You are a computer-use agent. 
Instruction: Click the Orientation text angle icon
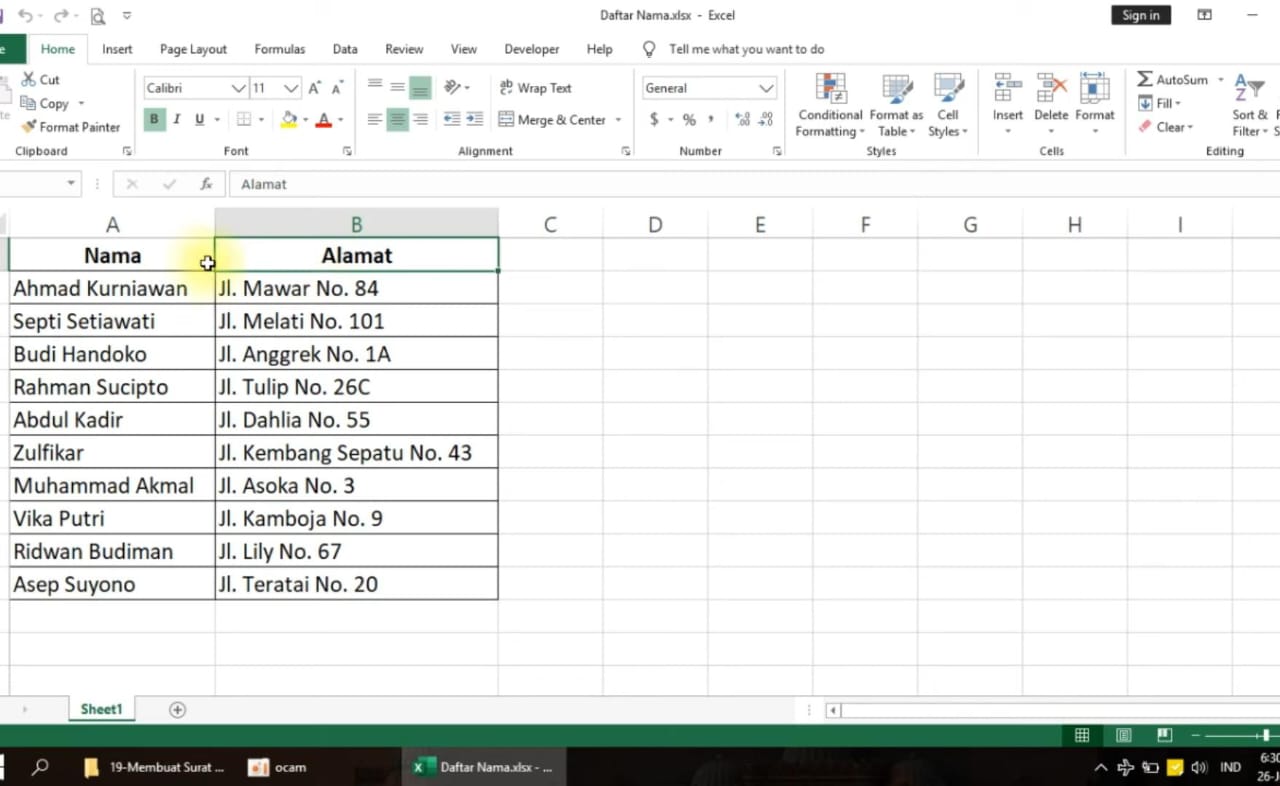pyautogui.click(x=452, y=87)
